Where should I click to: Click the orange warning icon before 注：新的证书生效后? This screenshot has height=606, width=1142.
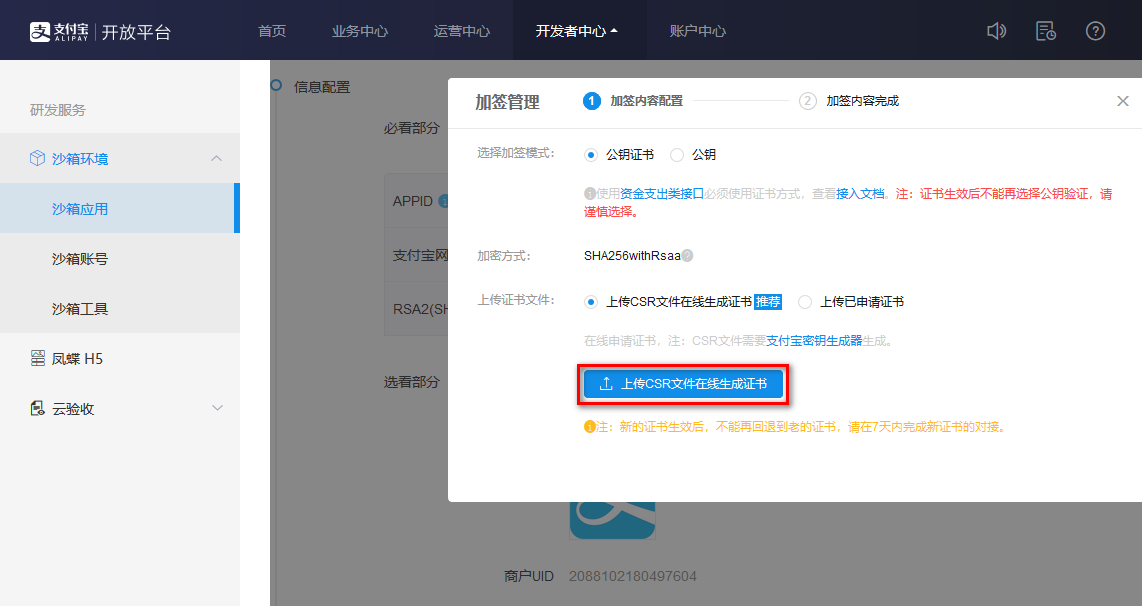pos(590,427)
